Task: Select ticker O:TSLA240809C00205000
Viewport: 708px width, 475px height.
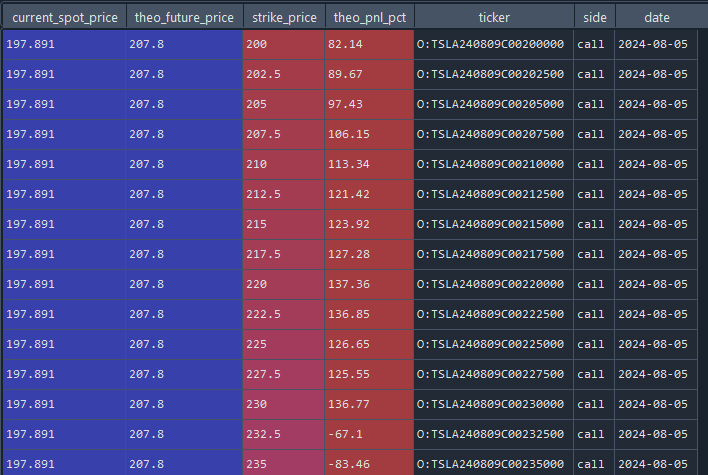Action: 494,104
